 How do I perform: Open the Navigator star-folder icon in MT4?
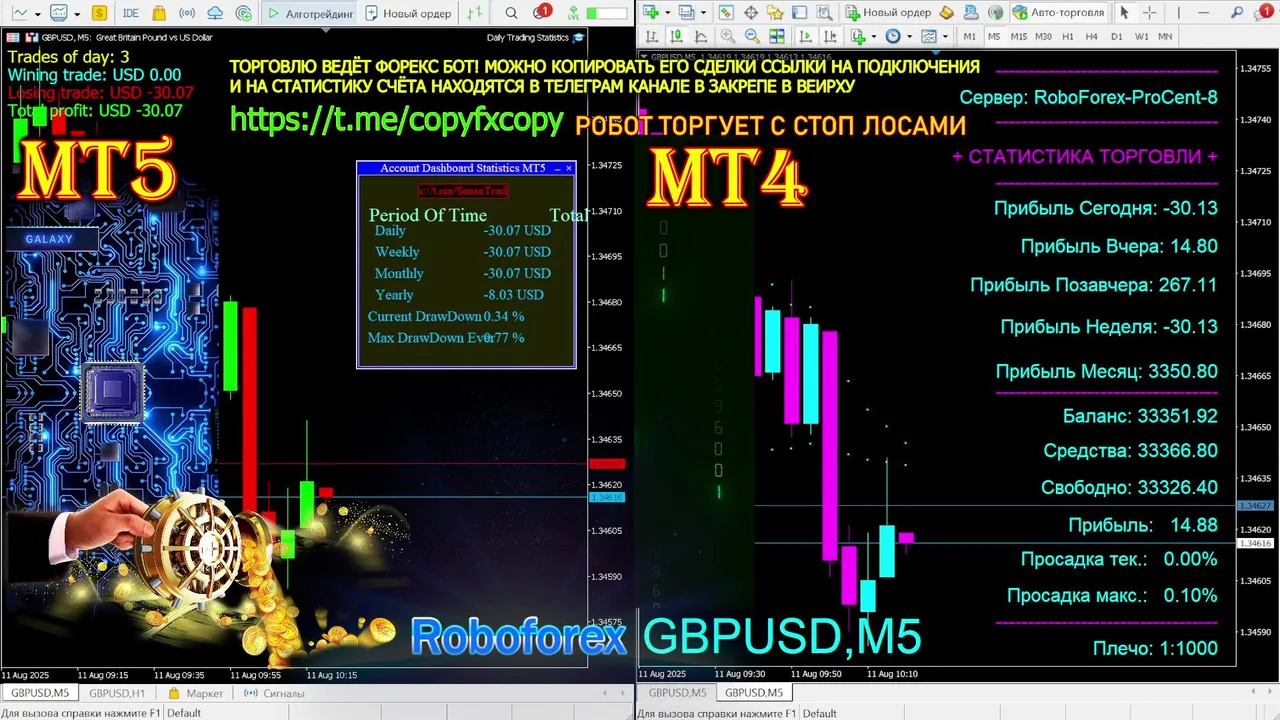pos(775,12)
